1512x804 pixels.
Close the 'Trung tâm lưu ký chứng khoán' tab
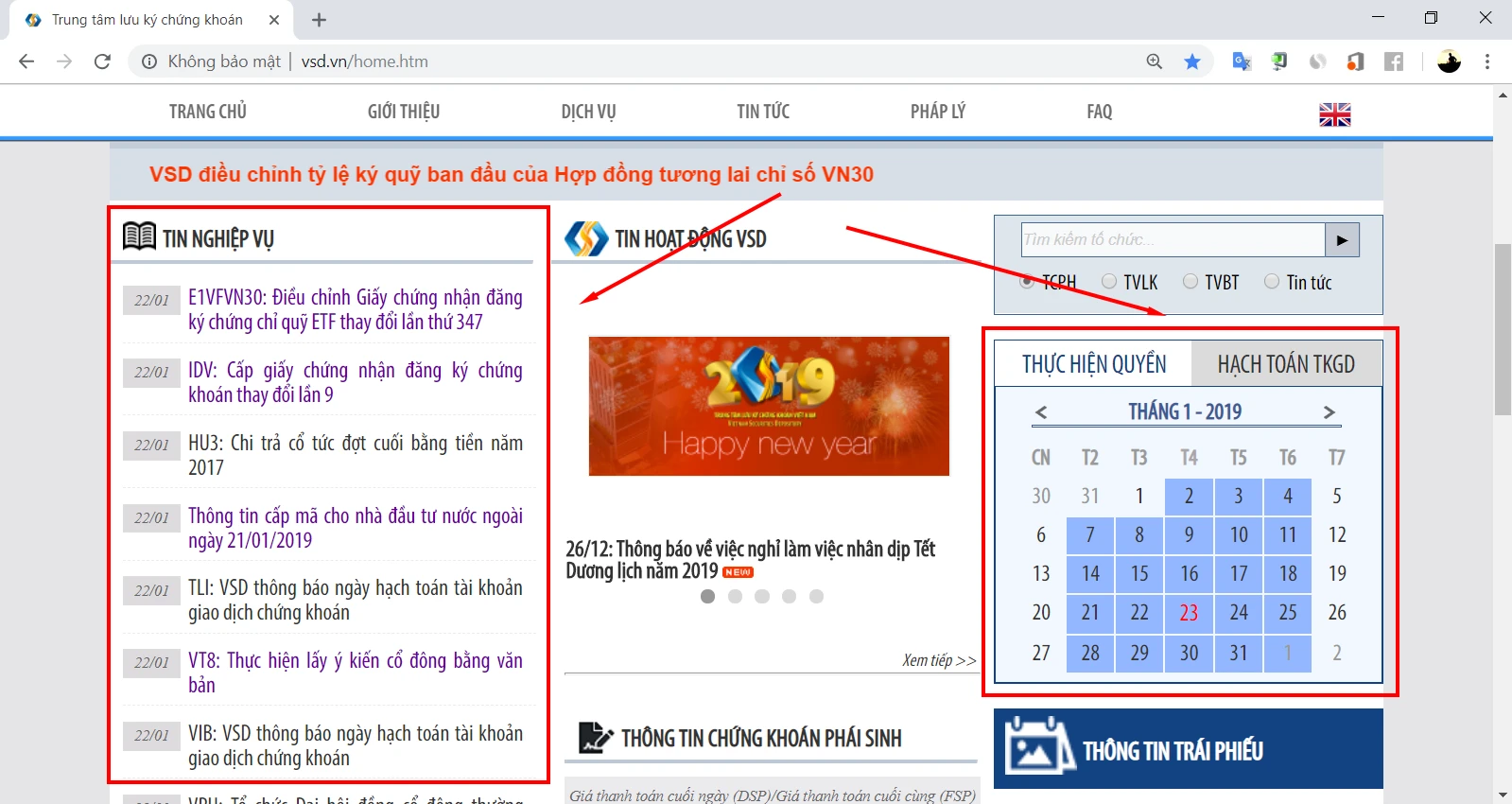pyautogui.click(x=274, y=20)
